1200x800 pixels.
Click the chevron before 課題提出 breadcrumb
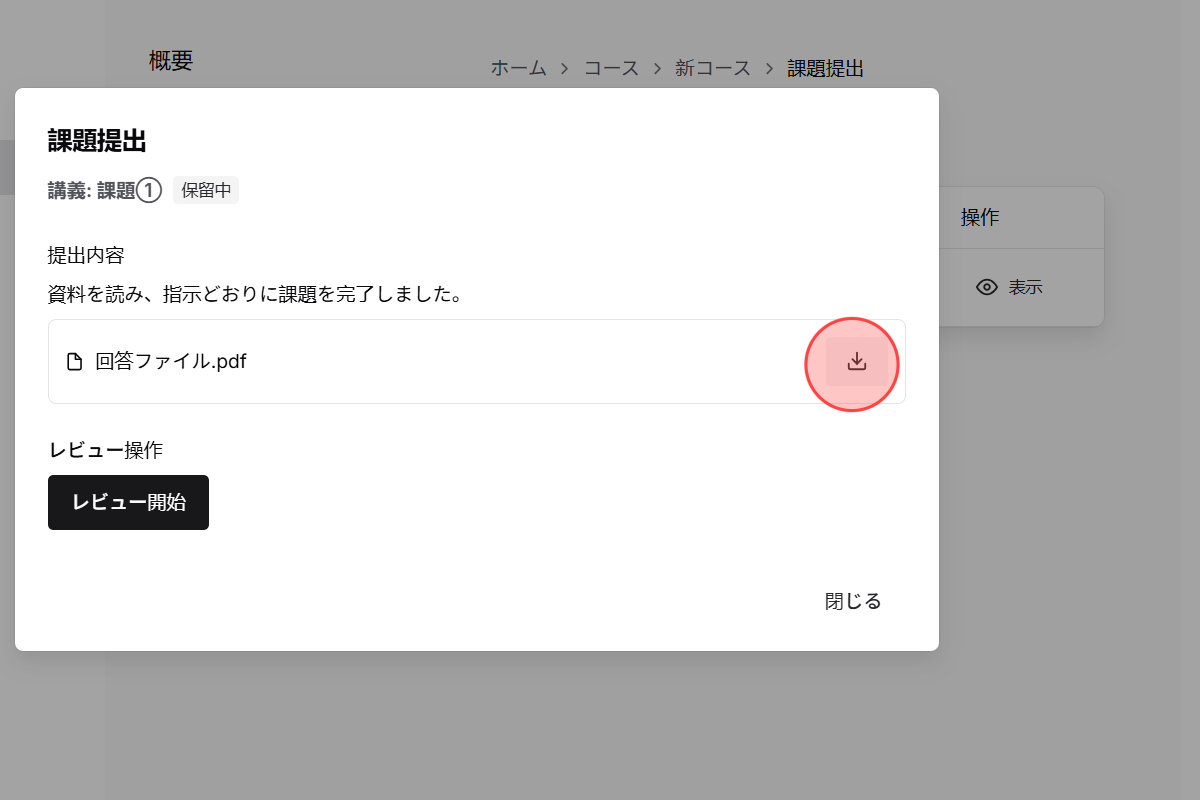click(x=772, y=68)
